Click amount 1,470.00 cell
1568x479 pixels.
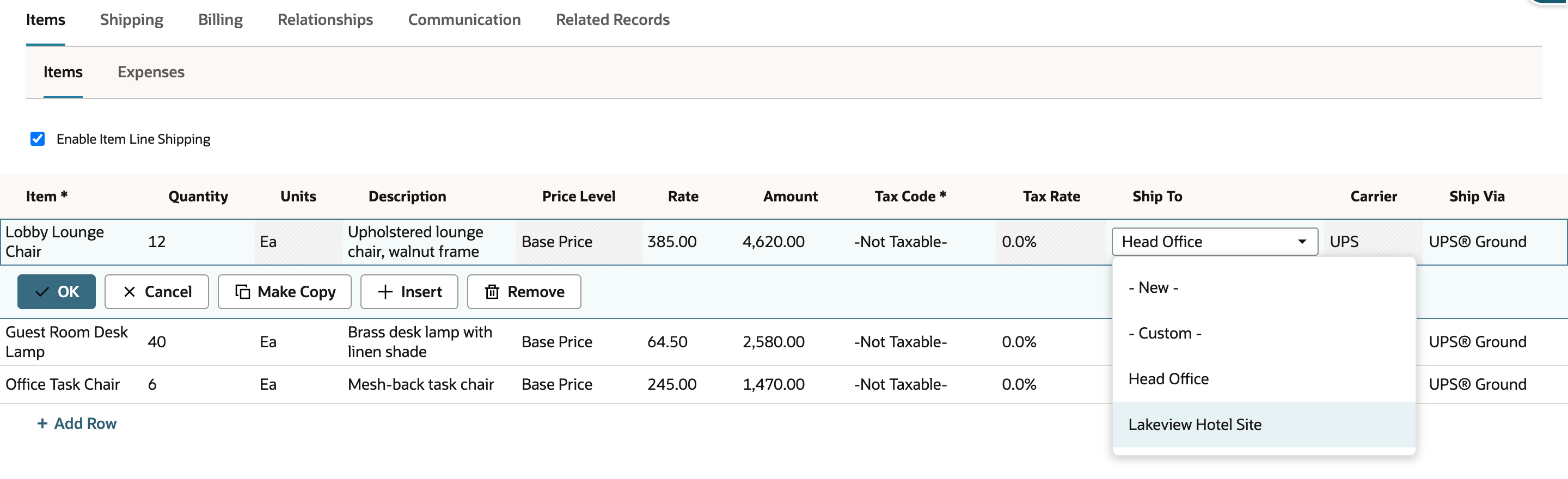click(x=773, y=384)
